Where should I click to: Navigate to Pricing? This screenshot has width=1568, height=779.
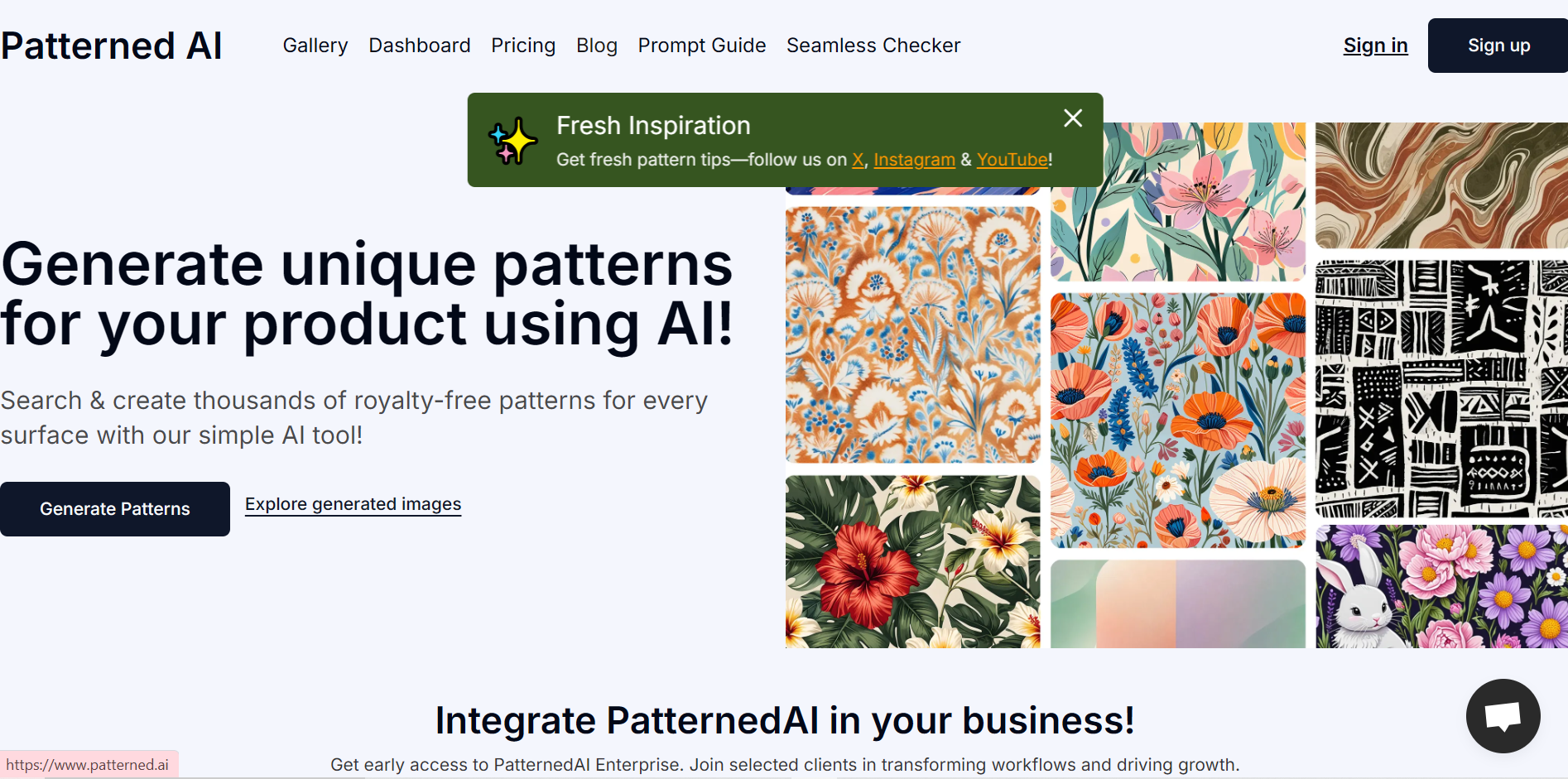[523, 46]
